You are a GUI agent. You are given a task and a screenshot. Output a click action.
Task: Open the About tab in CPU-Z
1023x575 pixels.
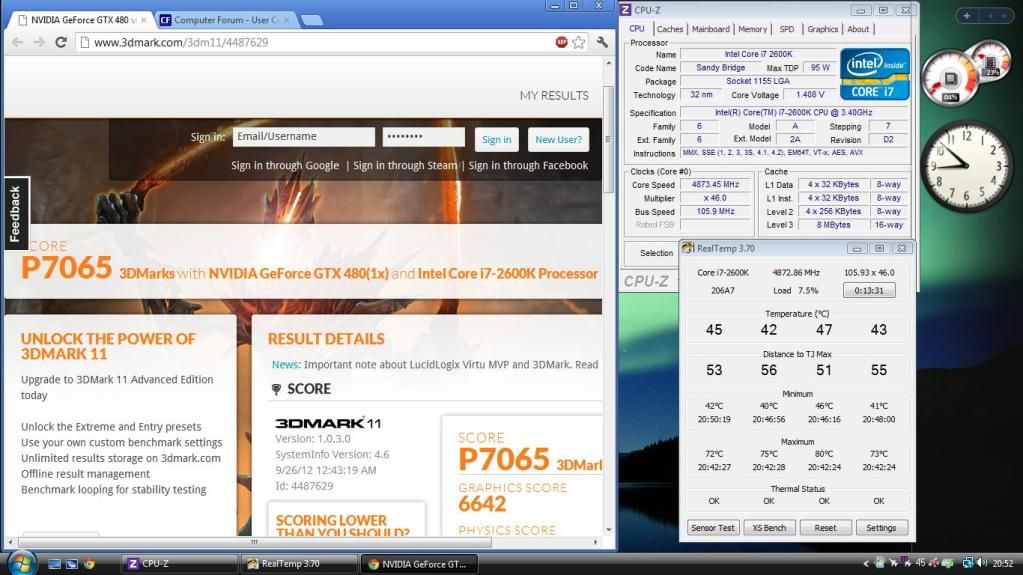tap(858, 29)
